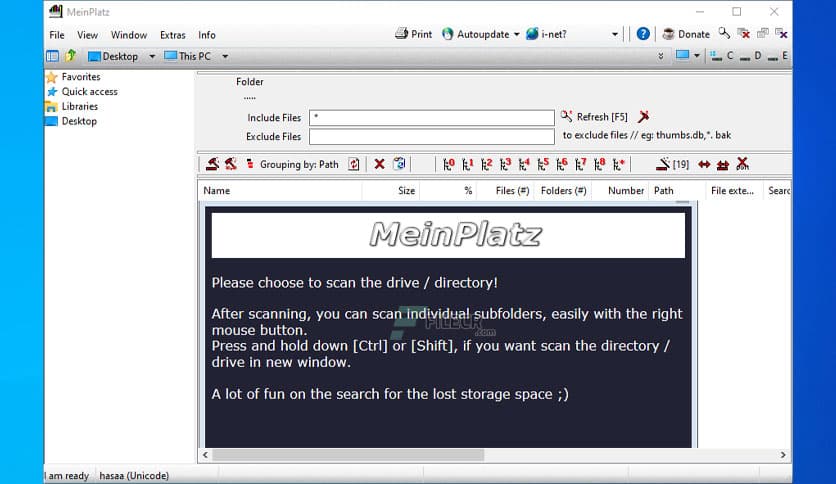Click the horizontal scrollbar thumb

coord(348,455)
